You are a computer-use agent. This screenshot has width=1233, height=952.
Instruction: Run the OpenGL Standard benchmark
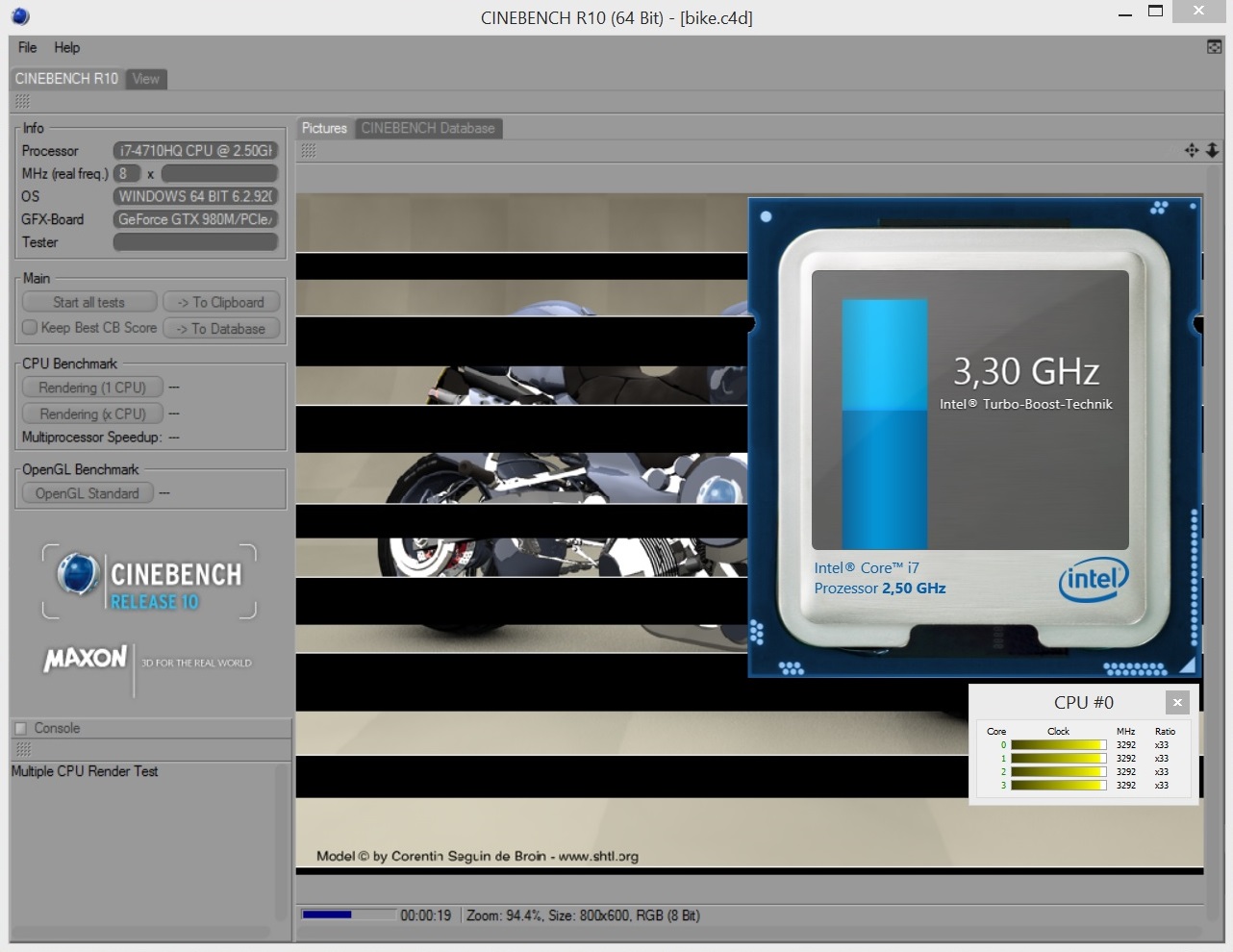coord(88,493)
